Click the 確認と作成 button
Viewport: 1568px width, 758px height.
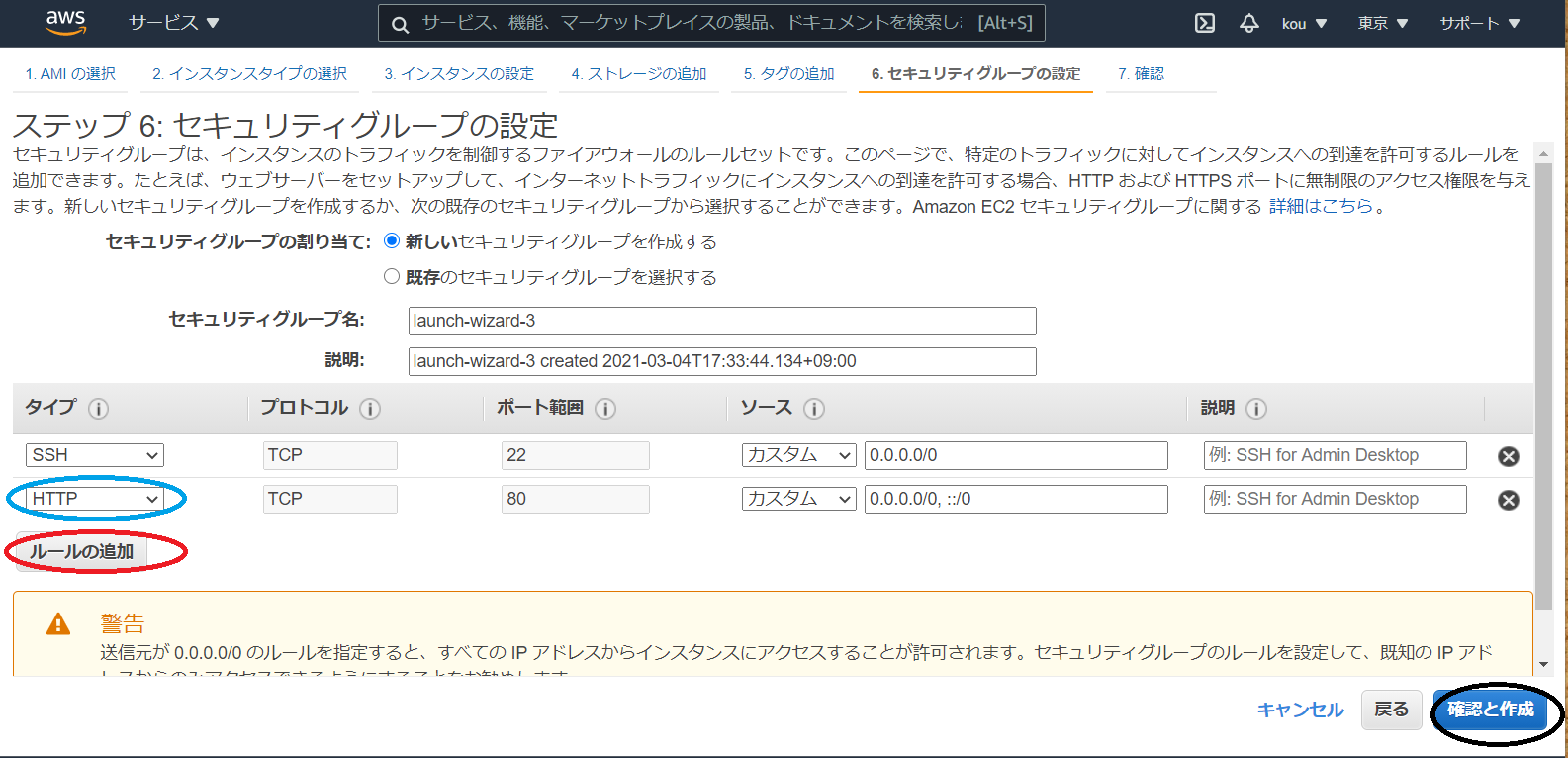[x=1491, y=710]
